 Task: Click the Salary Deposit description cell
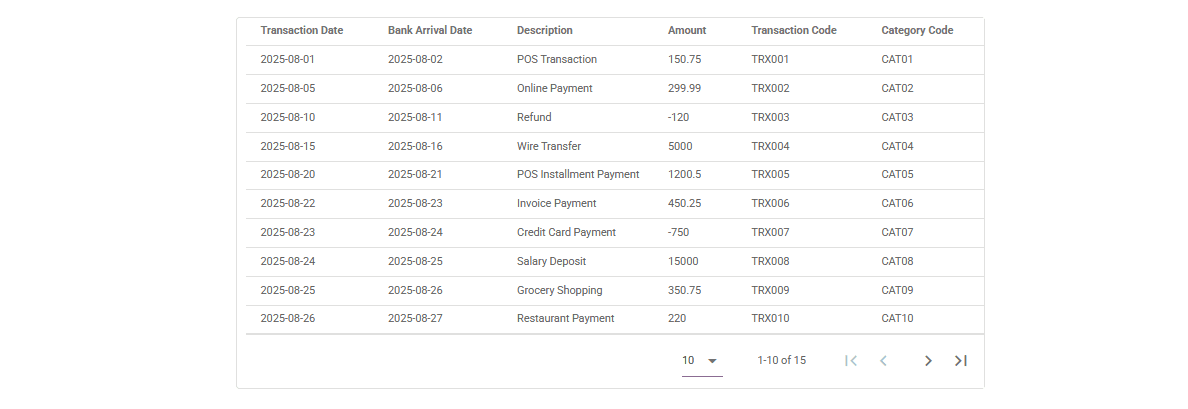(x=551, y=261)
